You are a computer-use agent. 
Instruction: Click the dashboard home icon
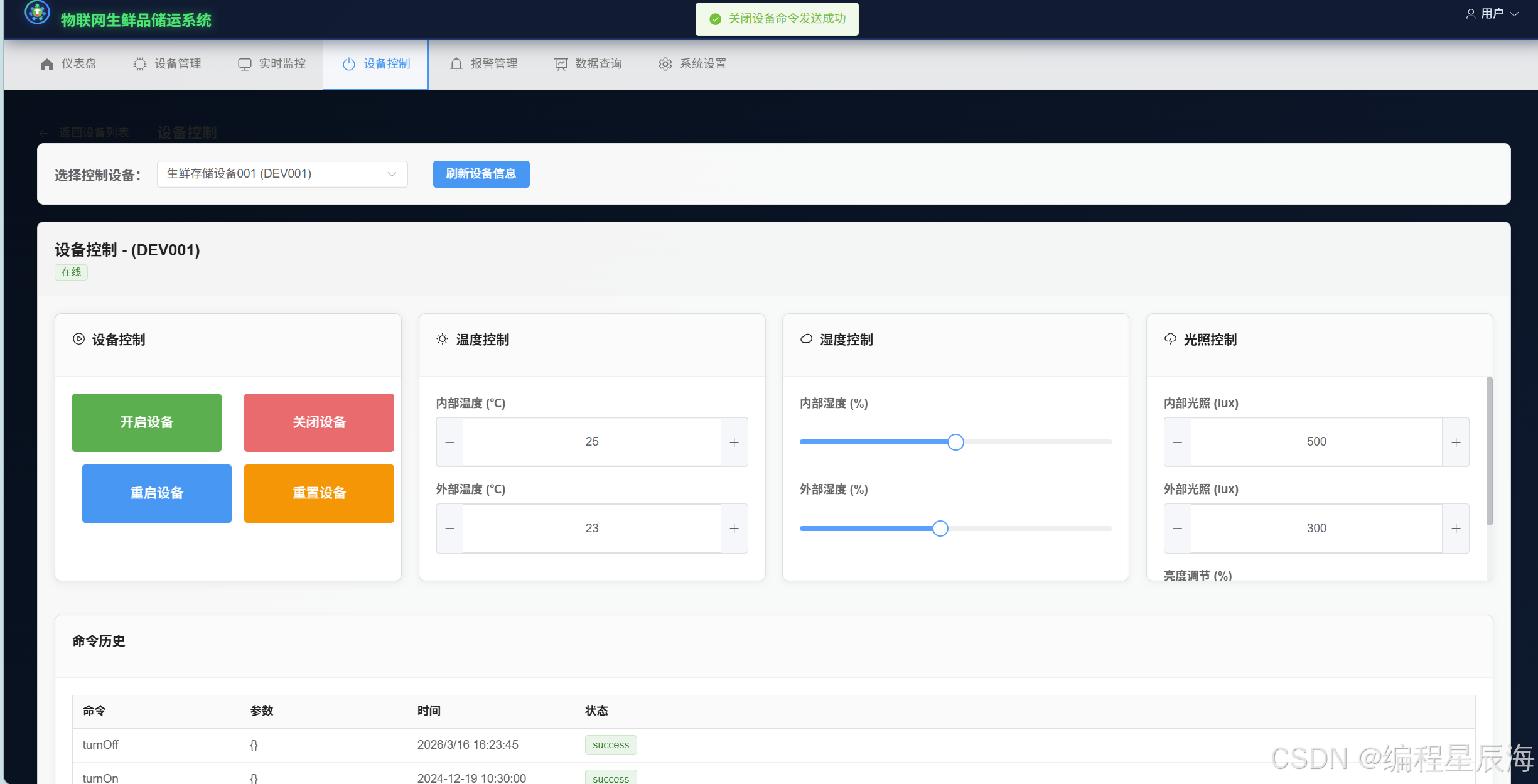(47, 64)
